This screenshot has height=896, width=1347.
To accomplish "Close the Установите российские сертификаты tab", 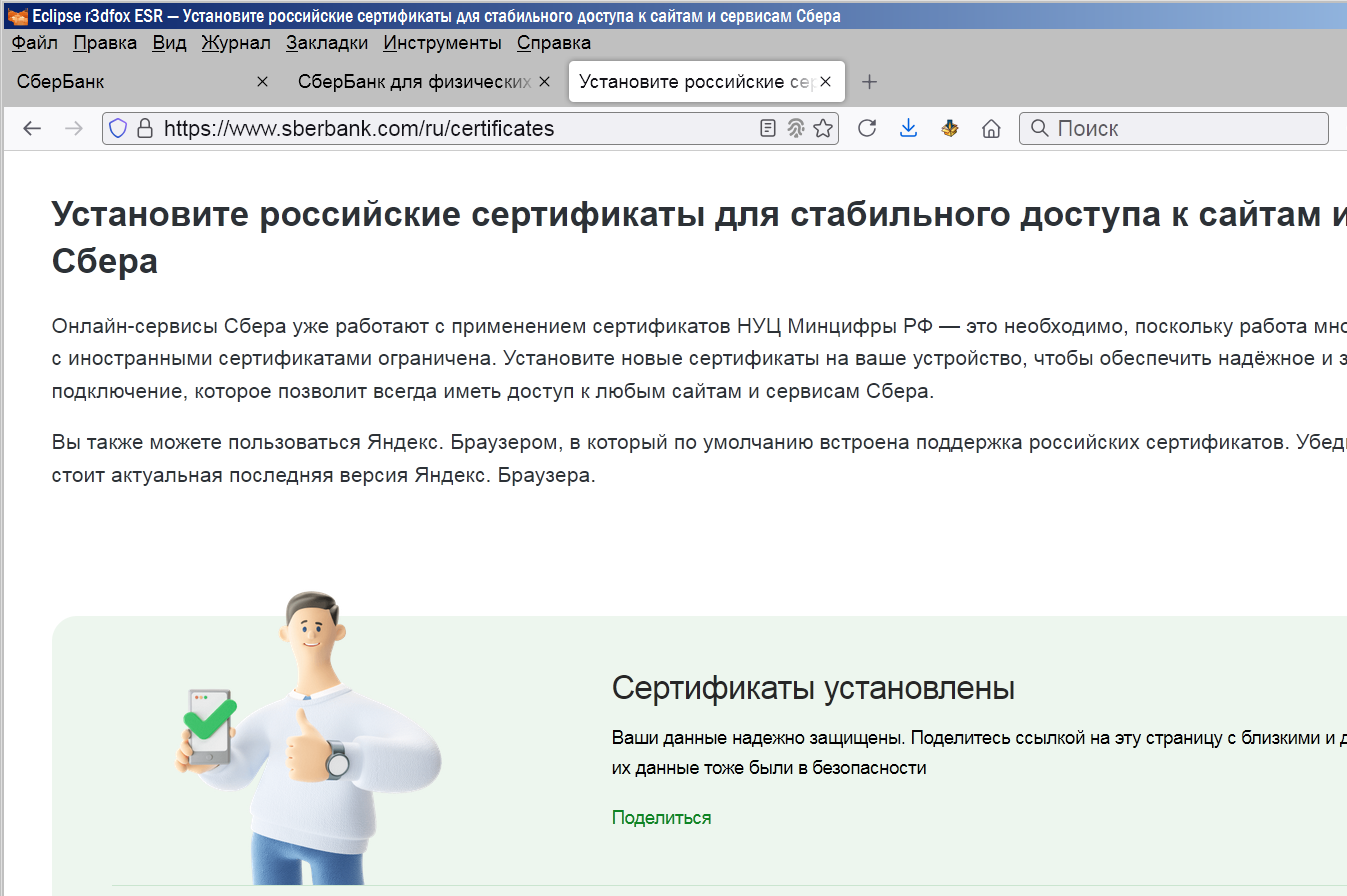I will 826,82.
